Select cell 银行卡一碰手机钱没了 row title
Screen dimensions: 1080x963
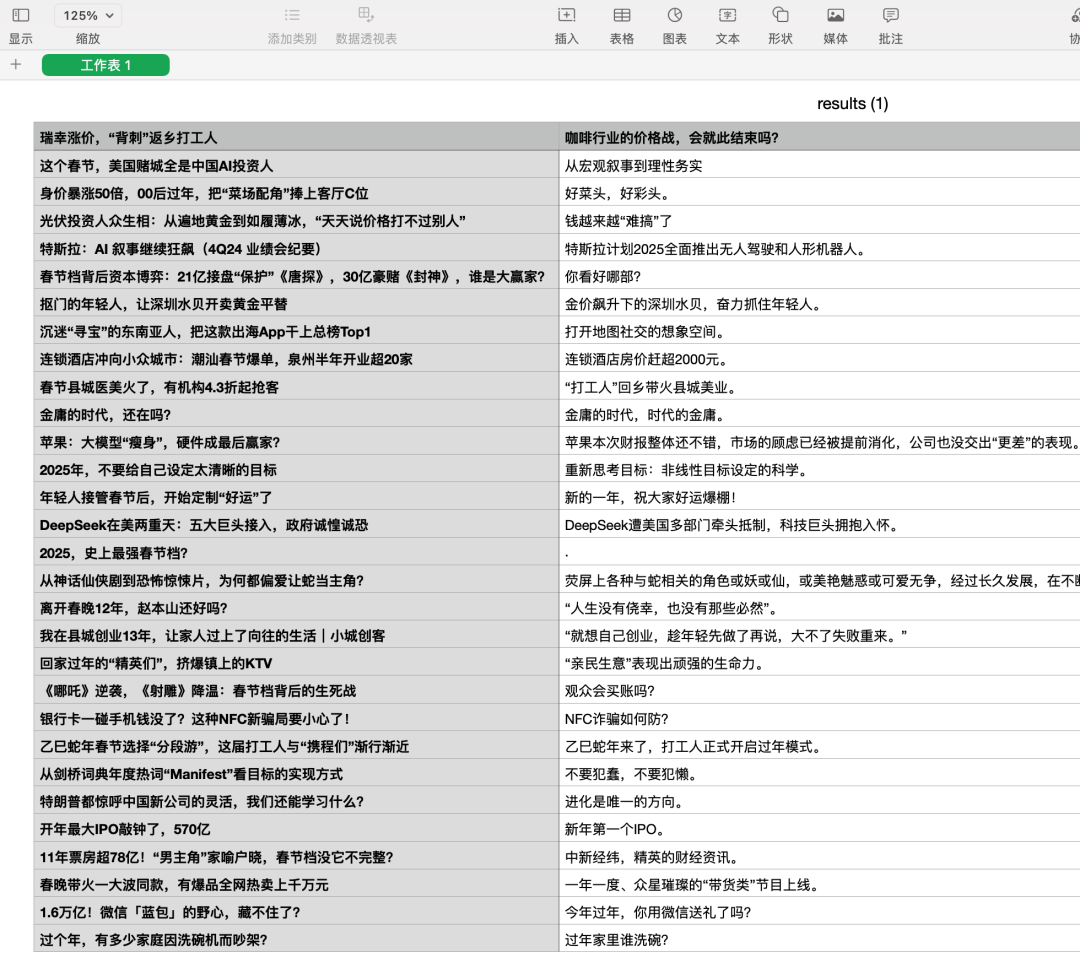[296, 719]
